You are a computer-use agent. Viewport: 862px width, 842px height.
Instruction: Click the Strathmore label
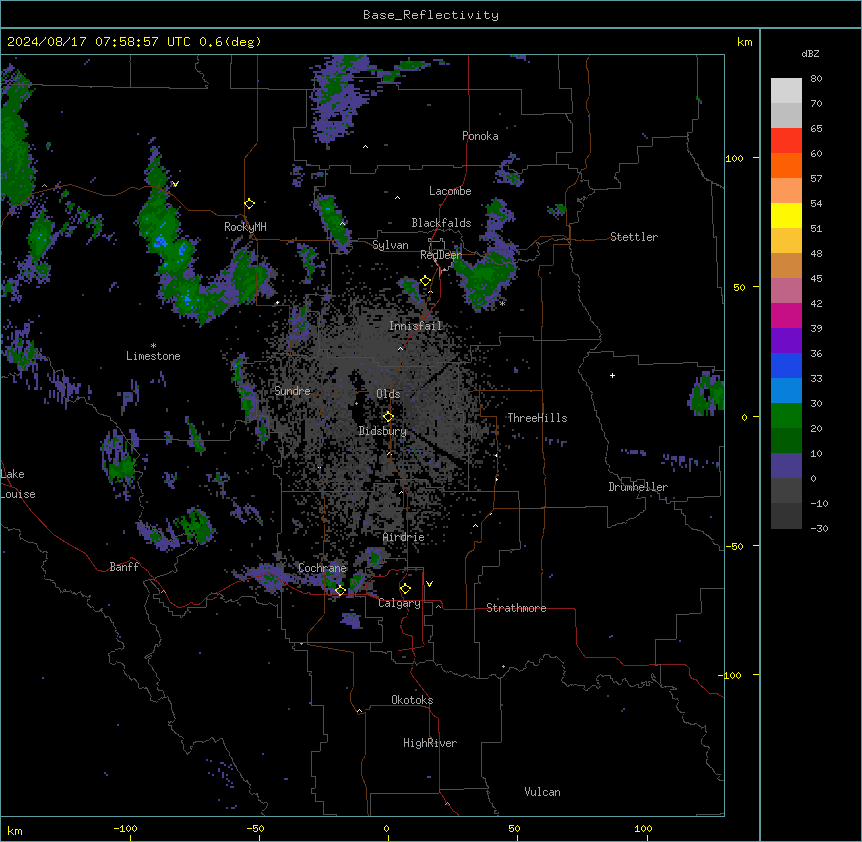click(516, 608)
